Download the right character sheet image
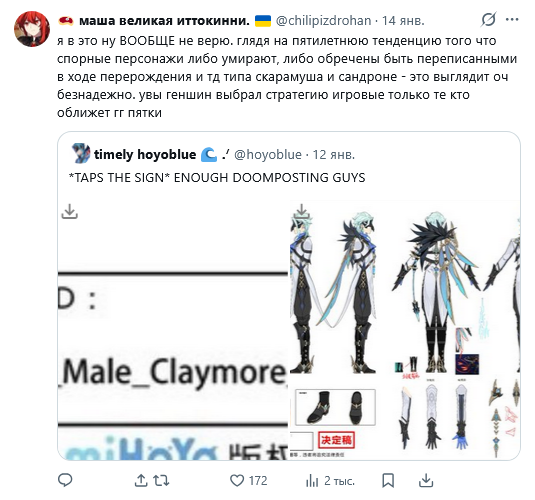This screenshot has width=535, height=500. 302,211
